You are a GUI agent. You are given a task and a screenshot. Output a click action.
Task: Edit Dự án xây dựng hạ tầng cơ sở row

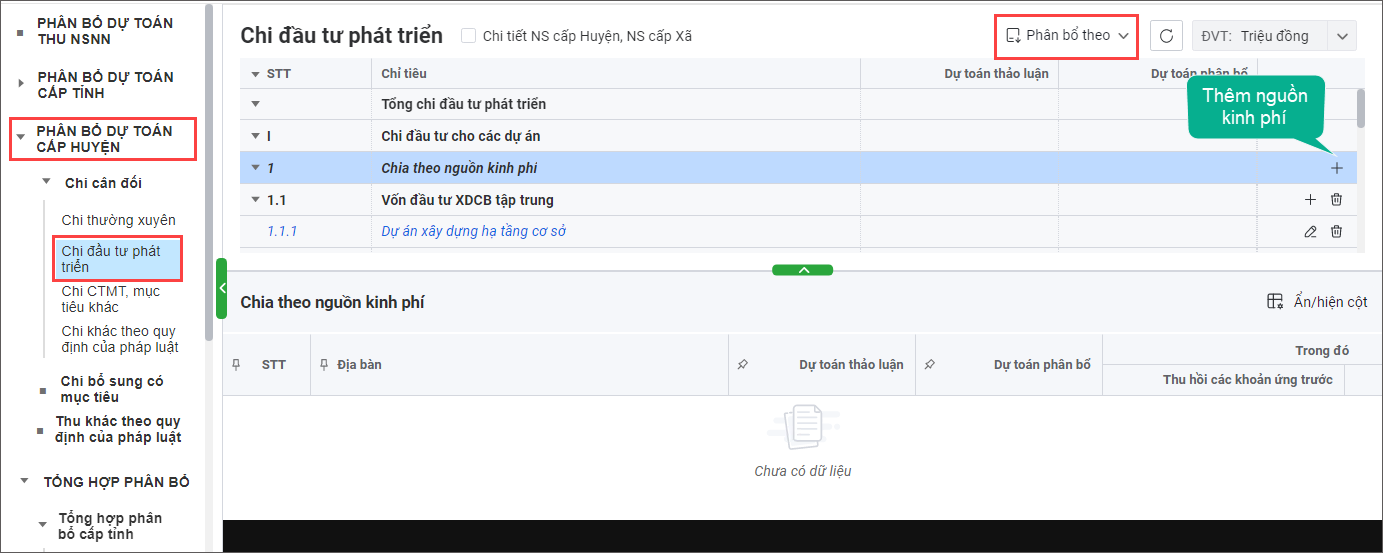click(1310, 232)
